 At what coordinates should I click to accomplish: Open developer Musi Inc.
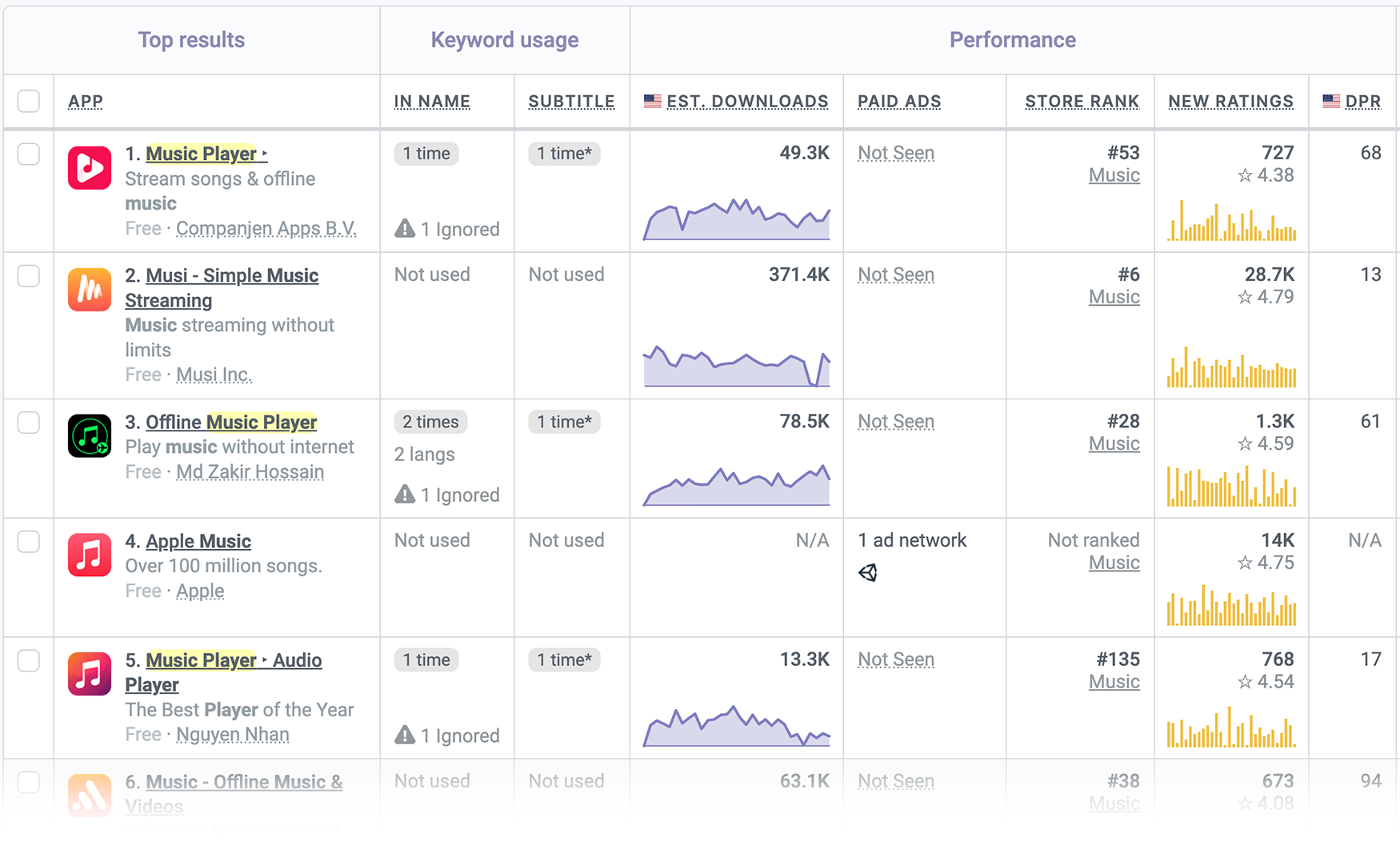(214, 375)
